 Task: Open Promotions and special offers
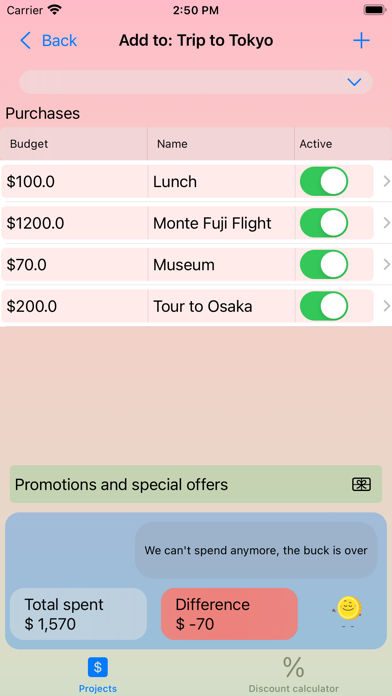(x=196, y=484)
